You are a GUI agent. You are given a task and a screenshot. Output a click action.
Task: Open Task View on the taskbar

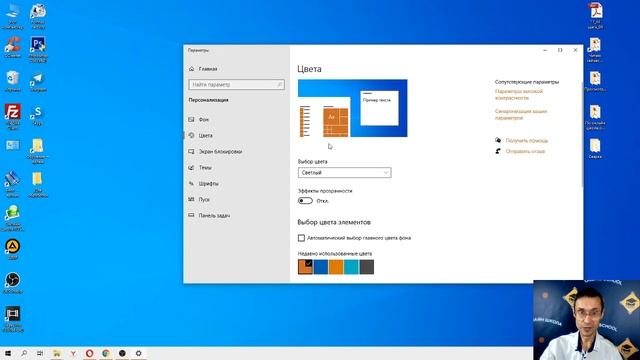tap(40, 353)
